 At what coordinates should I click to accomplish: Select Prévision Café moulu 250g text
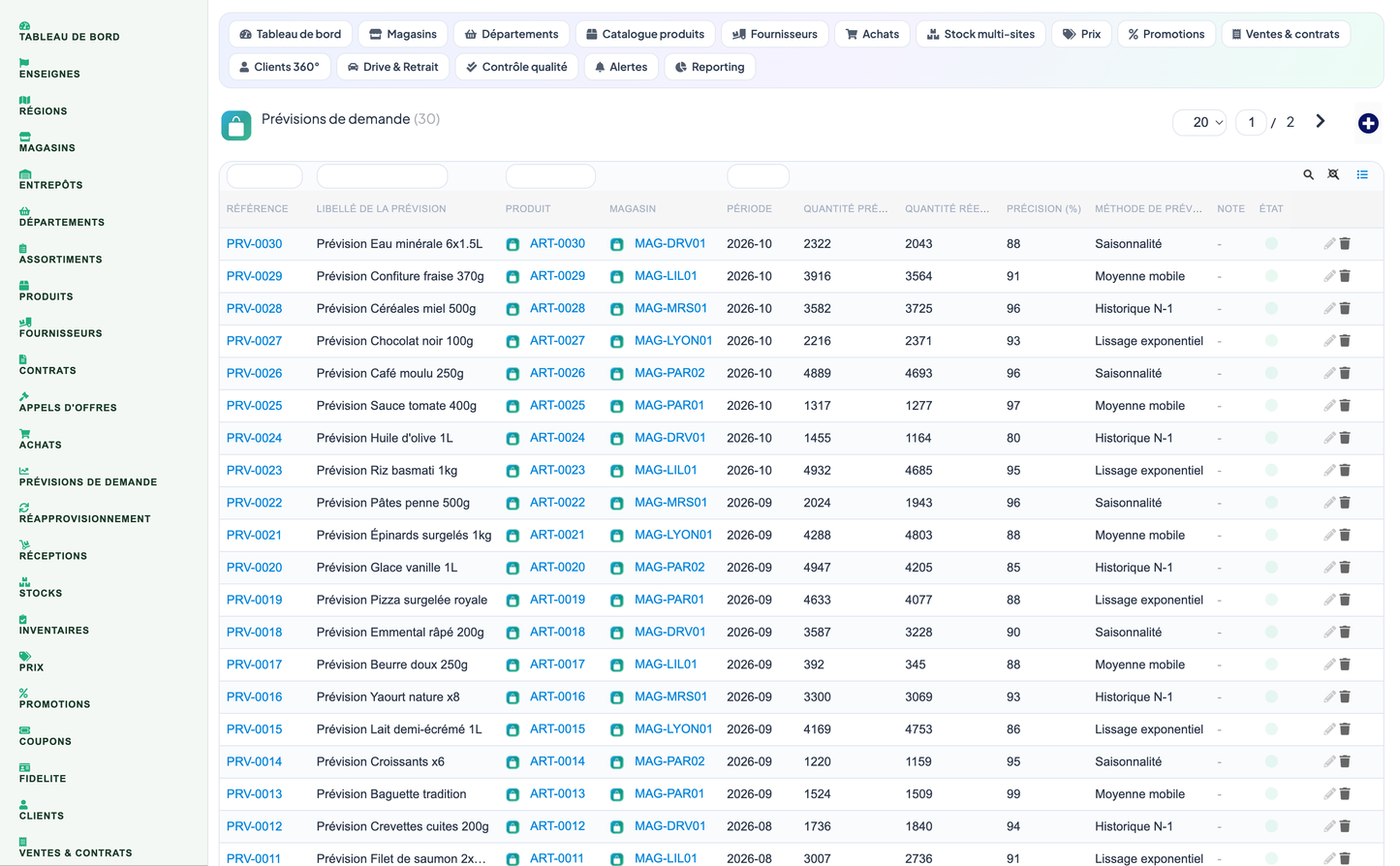click(x=389, y=373)
